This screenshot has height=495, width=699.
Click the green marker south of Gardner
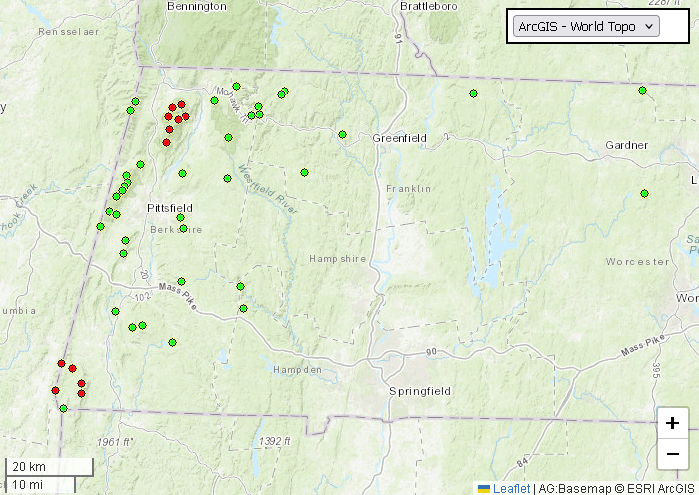pos(645,194)
